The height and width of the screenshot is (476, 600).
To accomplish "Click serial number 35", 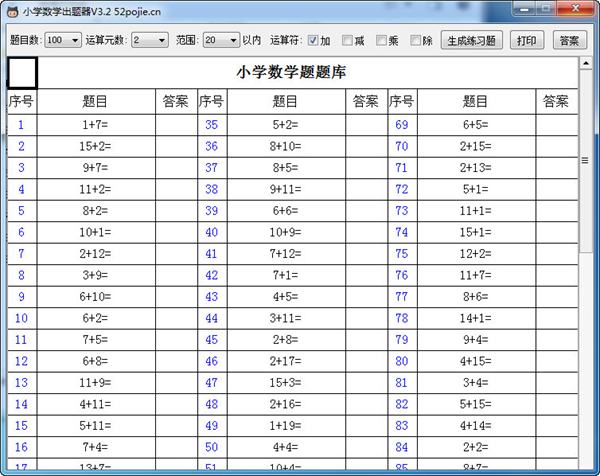I will pyautogui.click(x=212, y=125).
